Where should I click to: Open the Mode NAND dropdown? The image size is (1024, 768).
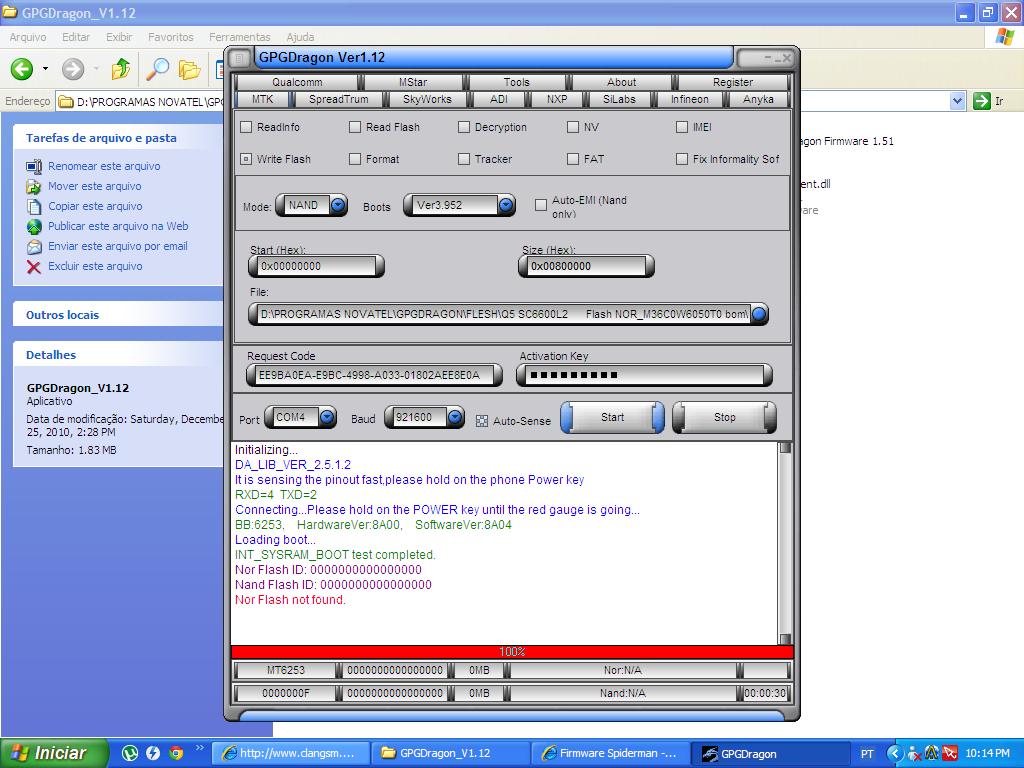pyautogui.click(x=338, y=205)
